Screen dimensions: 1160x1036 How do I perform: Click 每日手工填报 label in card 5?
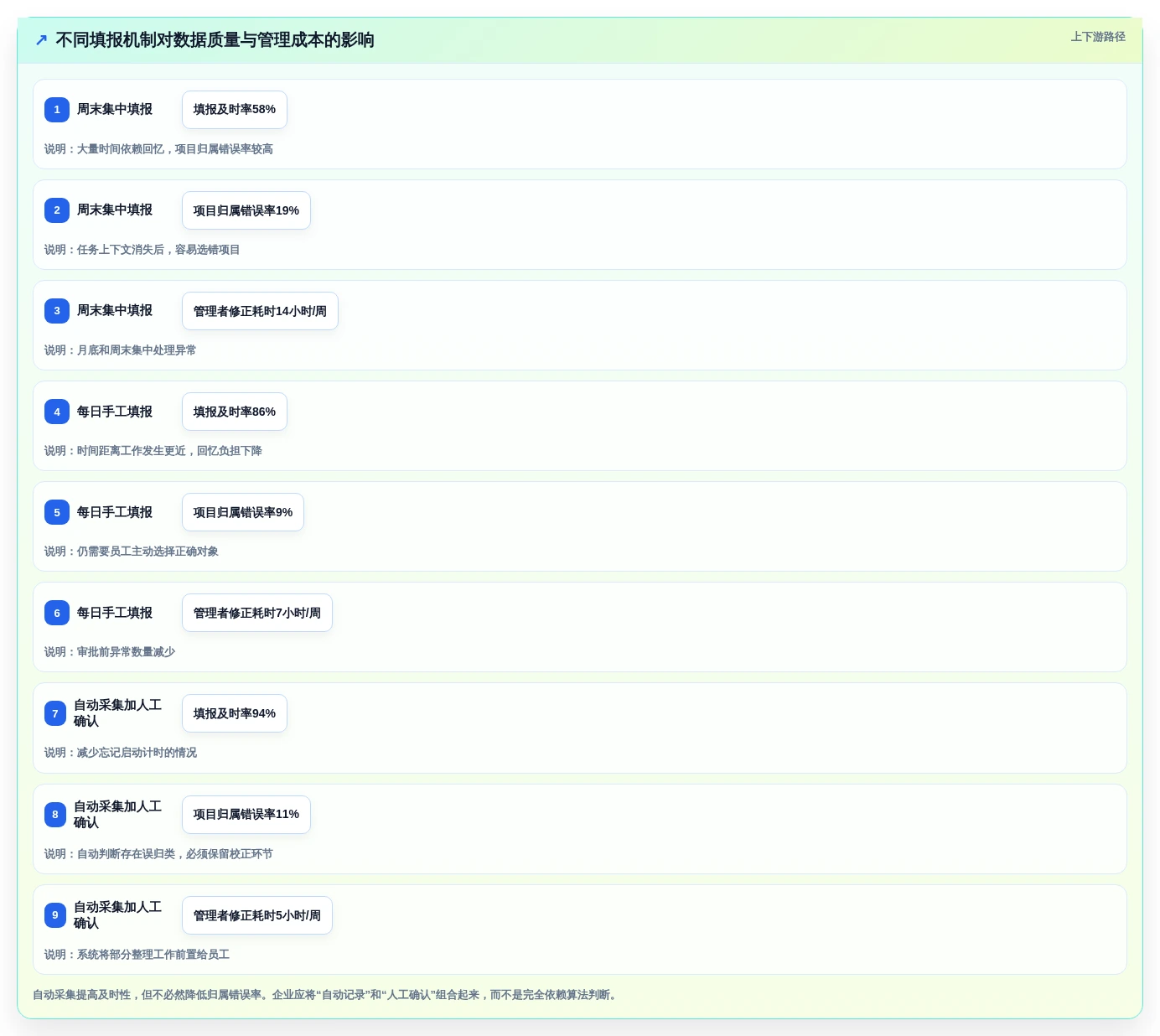(x=115, y=512)
